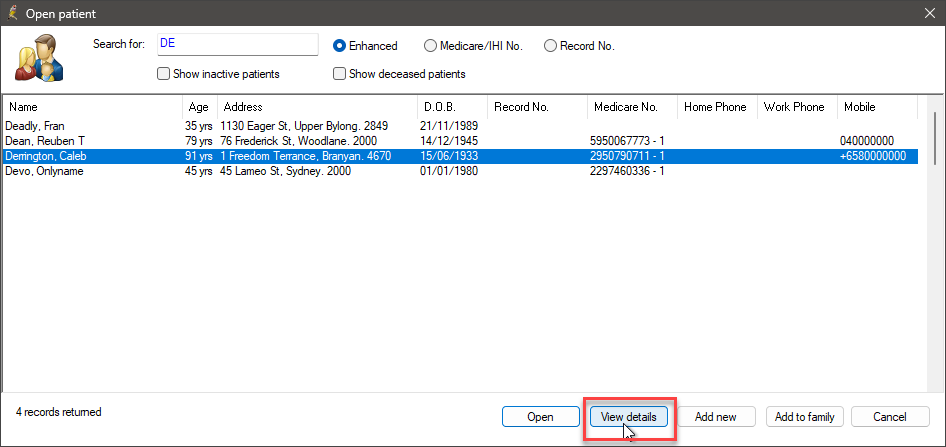The height and width of the screenshot is (447, 946).
Task: Click the Medicare No. column header
Action: pos(632,107)
